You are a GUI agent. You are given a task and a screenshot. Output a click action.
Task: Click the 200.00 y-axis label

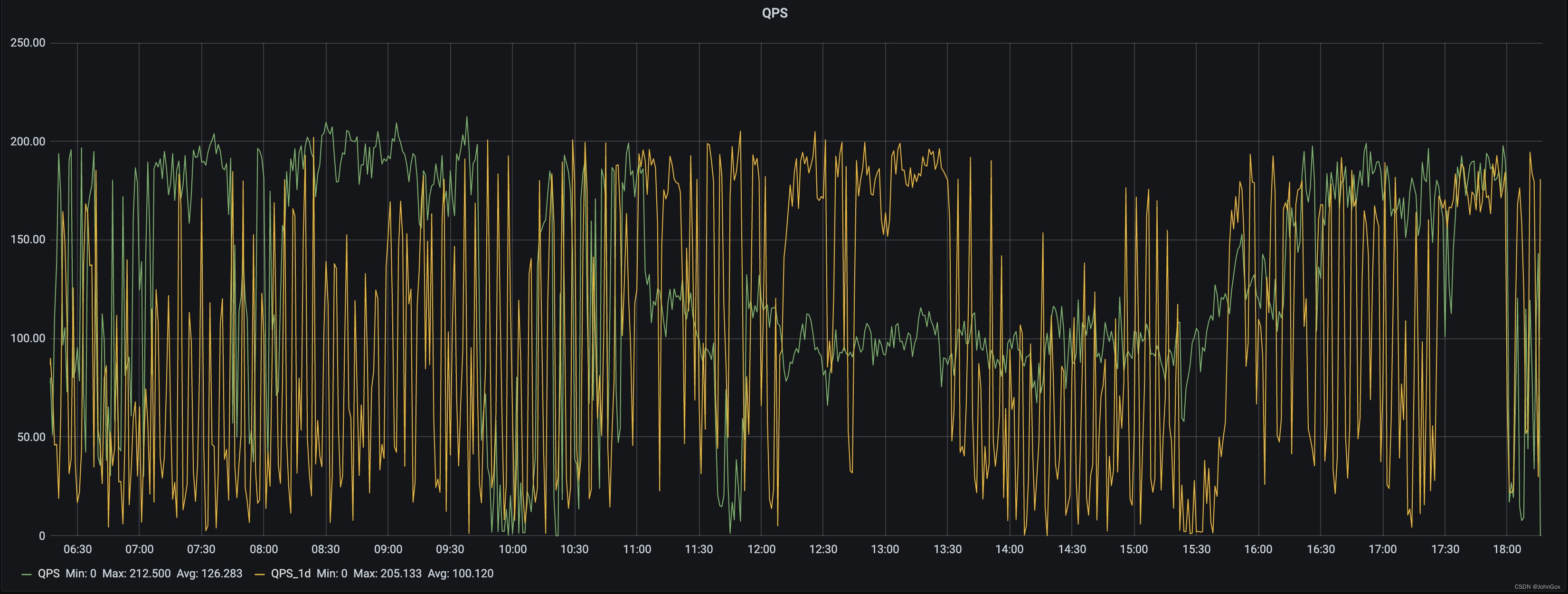28,141
